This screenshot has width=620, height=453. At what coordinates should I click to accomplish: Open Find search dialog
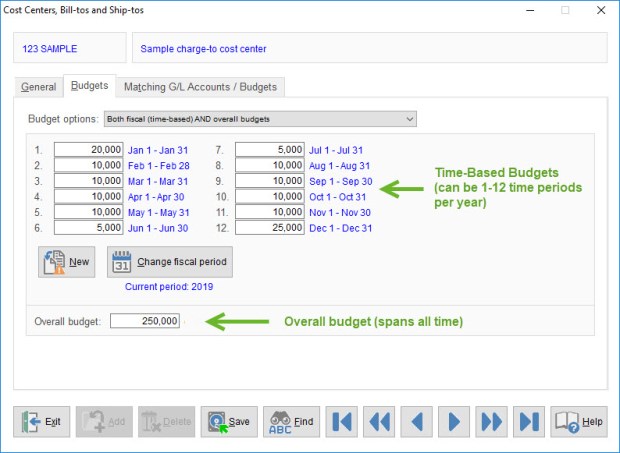[x=291, y=421]
